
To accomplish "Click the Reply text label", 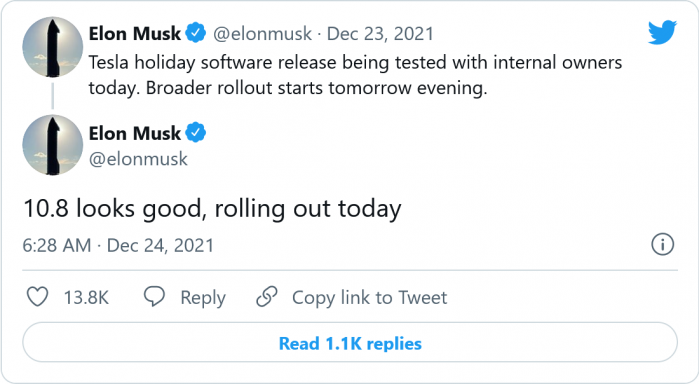I will [203, 298].
